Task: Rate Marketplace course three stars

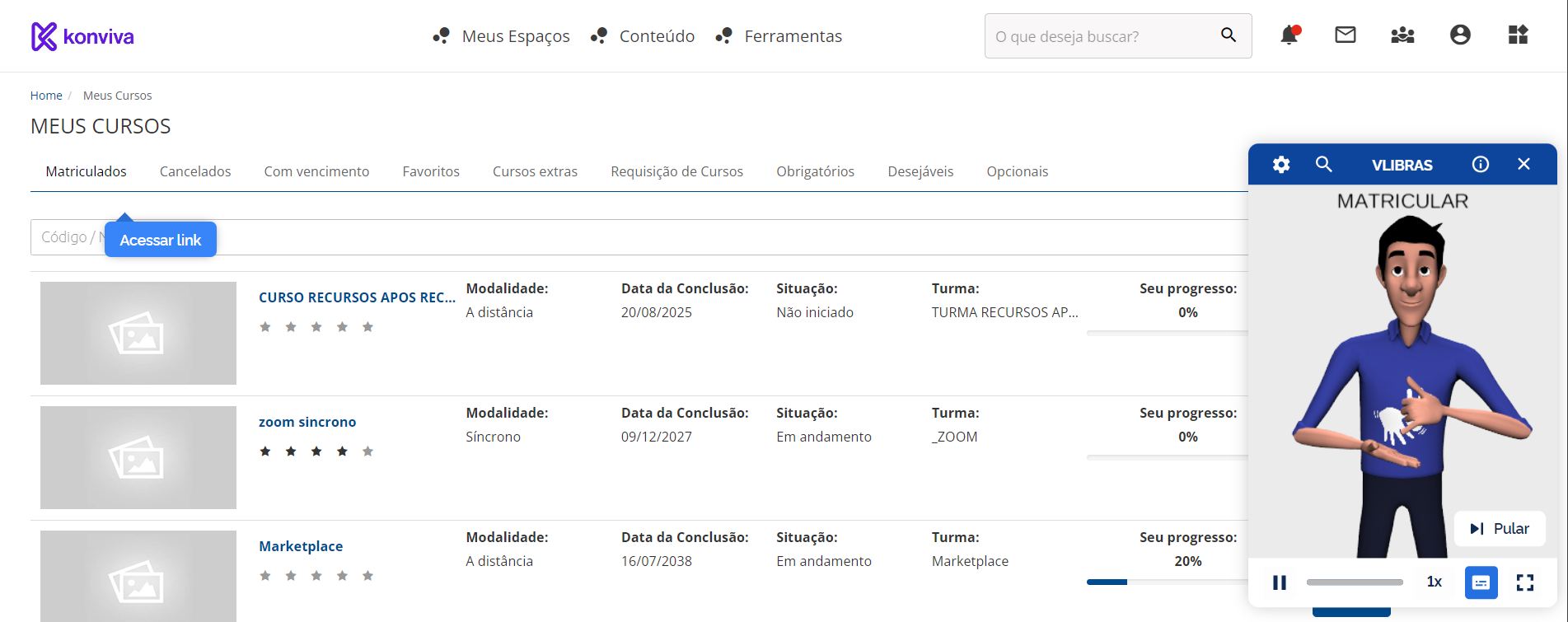Action: coord(316,576)
